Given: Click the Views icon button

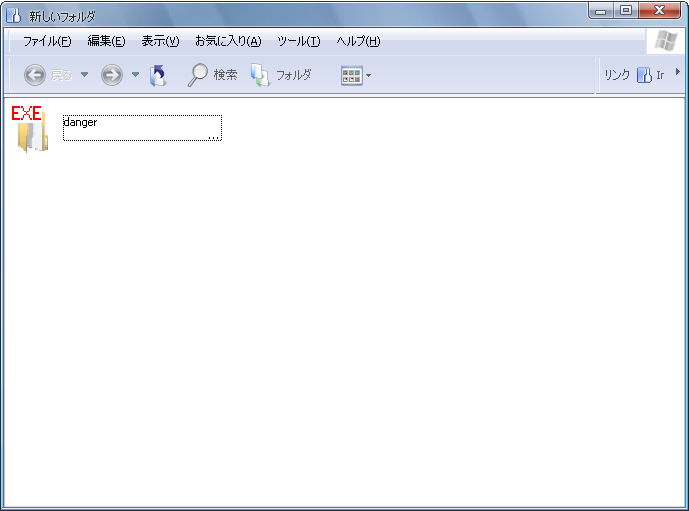Looking at the screenshot, I should 352,76.
